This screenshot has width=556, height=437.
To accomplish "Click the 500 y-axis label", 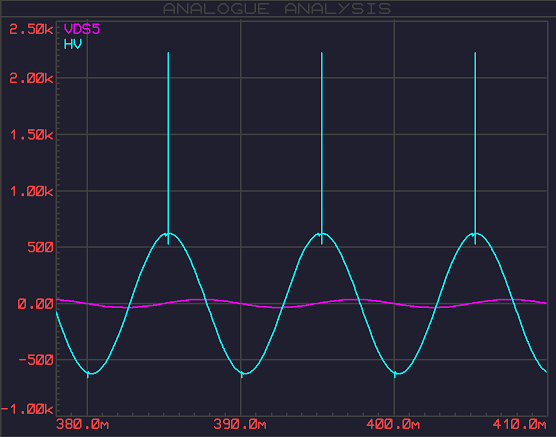I will tap(40, 248).
